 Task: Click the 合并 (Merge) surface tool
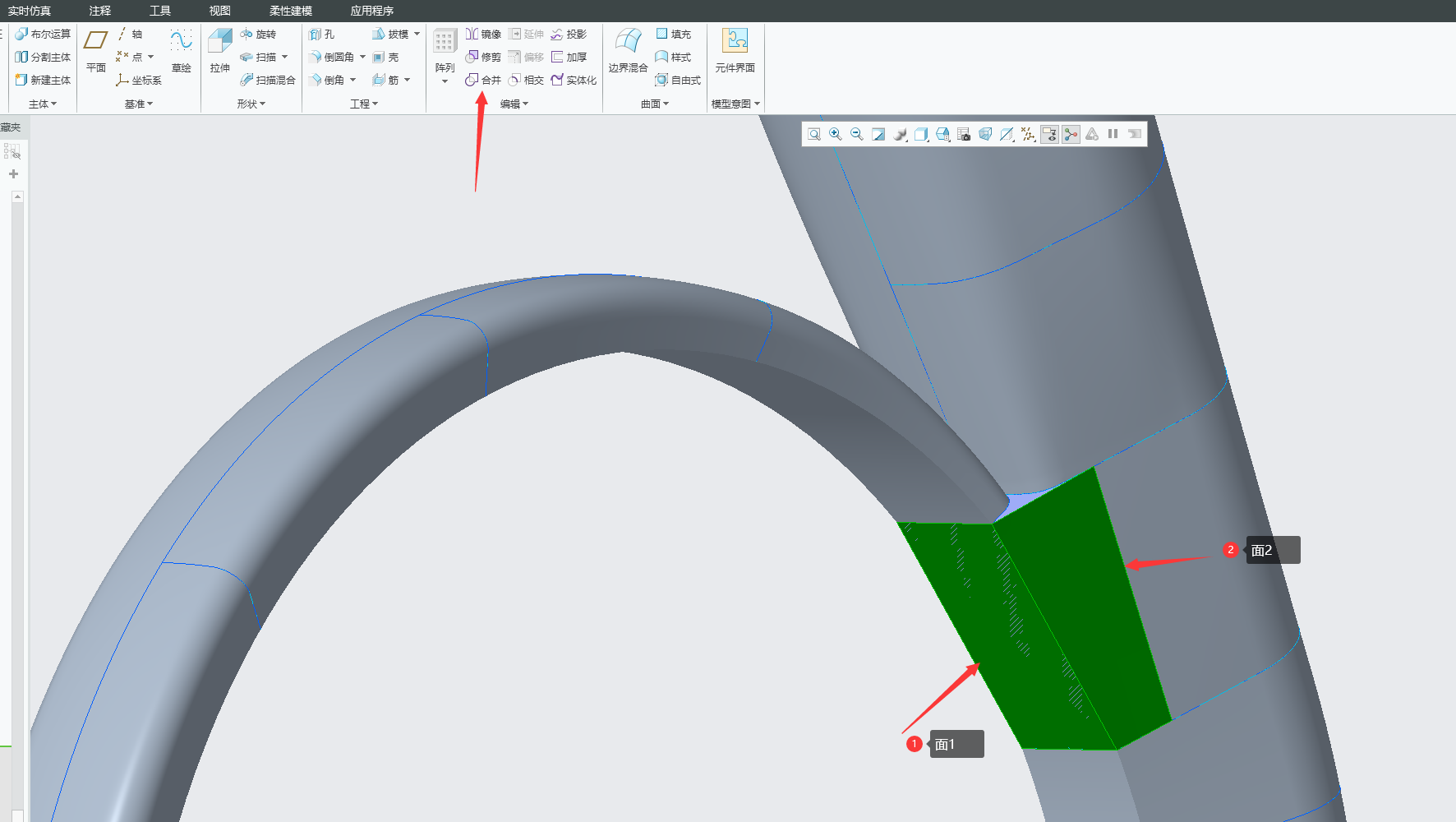point(483,80)
